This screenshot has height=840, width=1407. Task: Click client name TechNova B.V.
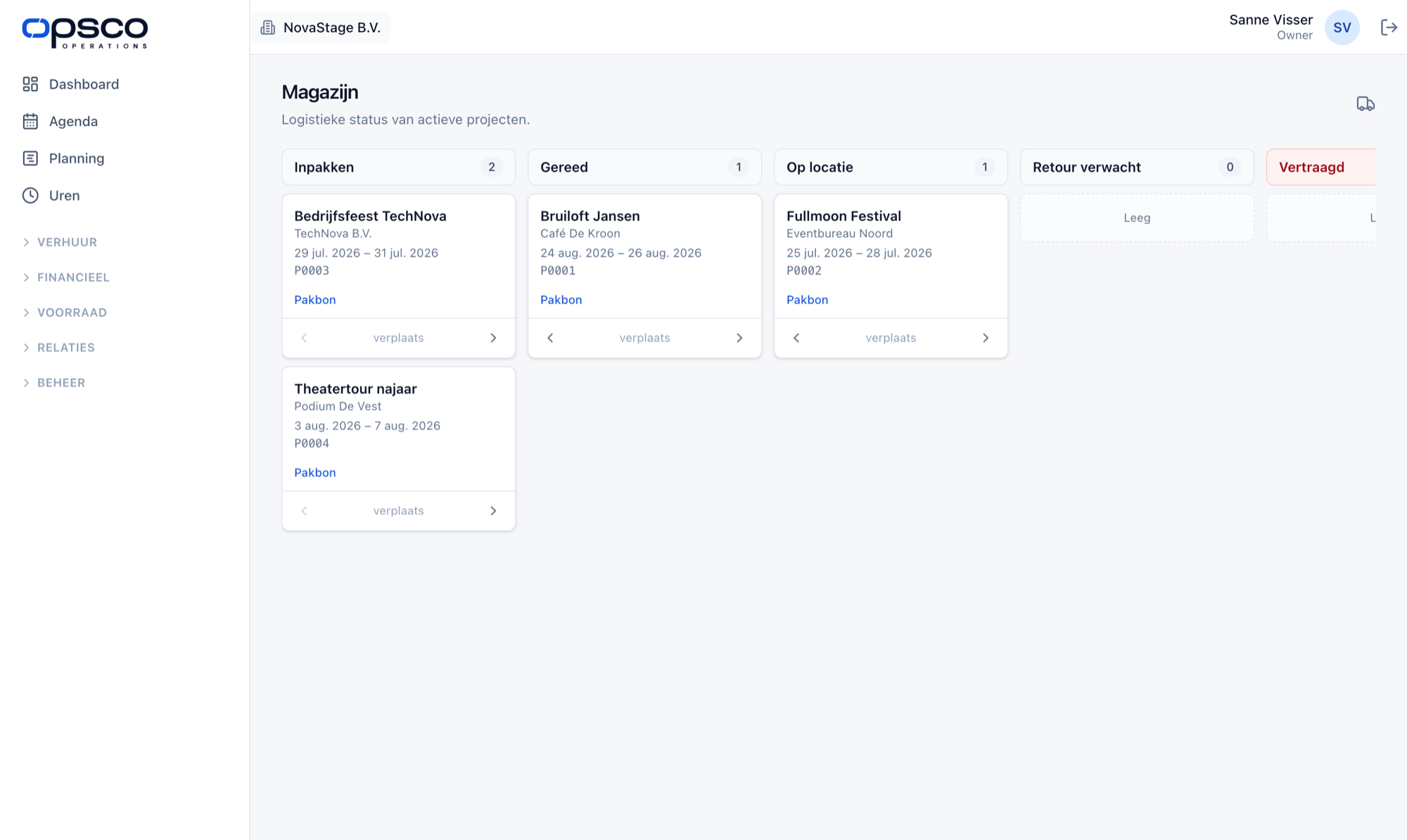point(333,234)
